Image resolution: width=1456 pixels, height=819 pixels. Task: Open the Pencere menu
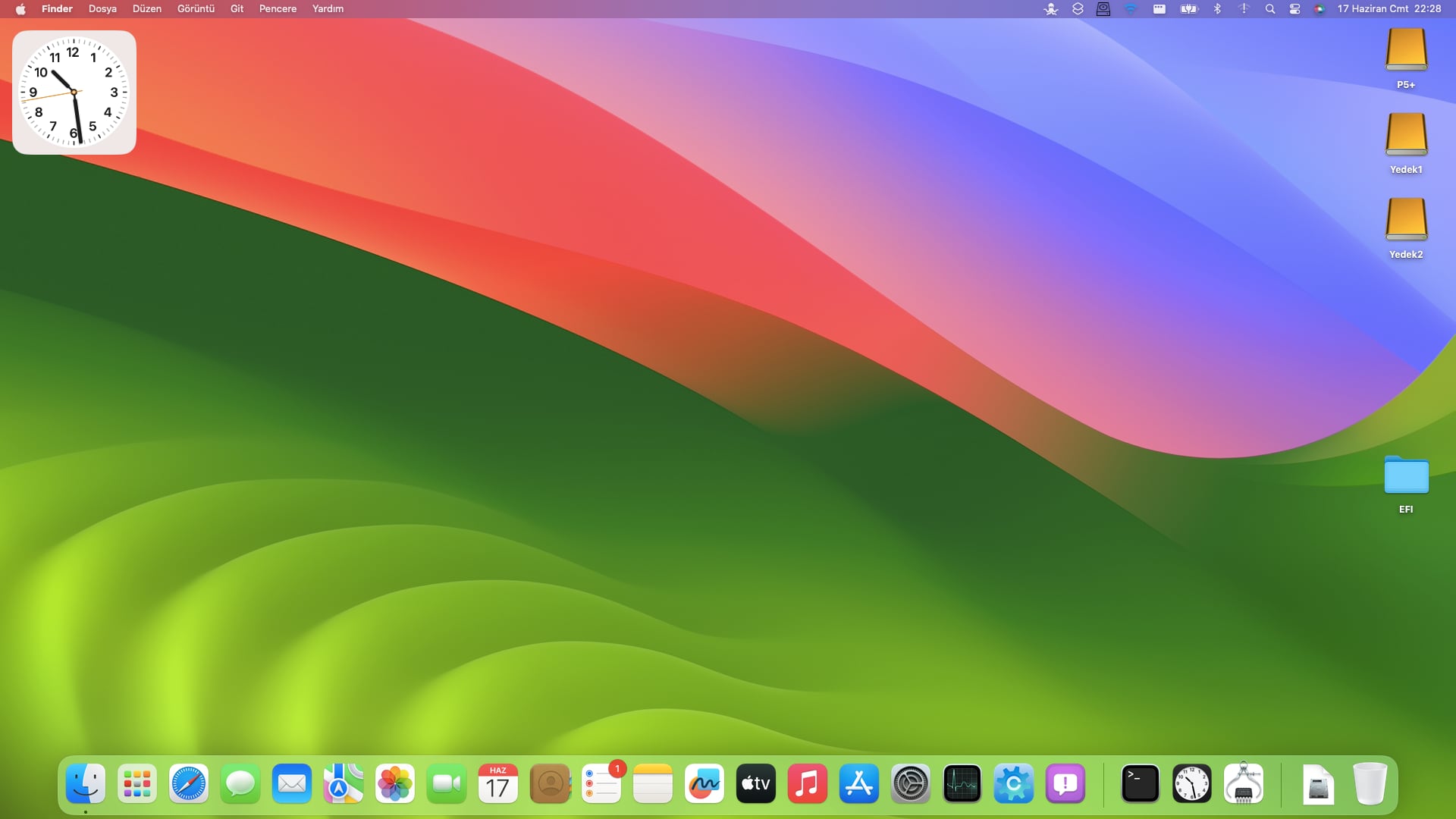[278, 9]
